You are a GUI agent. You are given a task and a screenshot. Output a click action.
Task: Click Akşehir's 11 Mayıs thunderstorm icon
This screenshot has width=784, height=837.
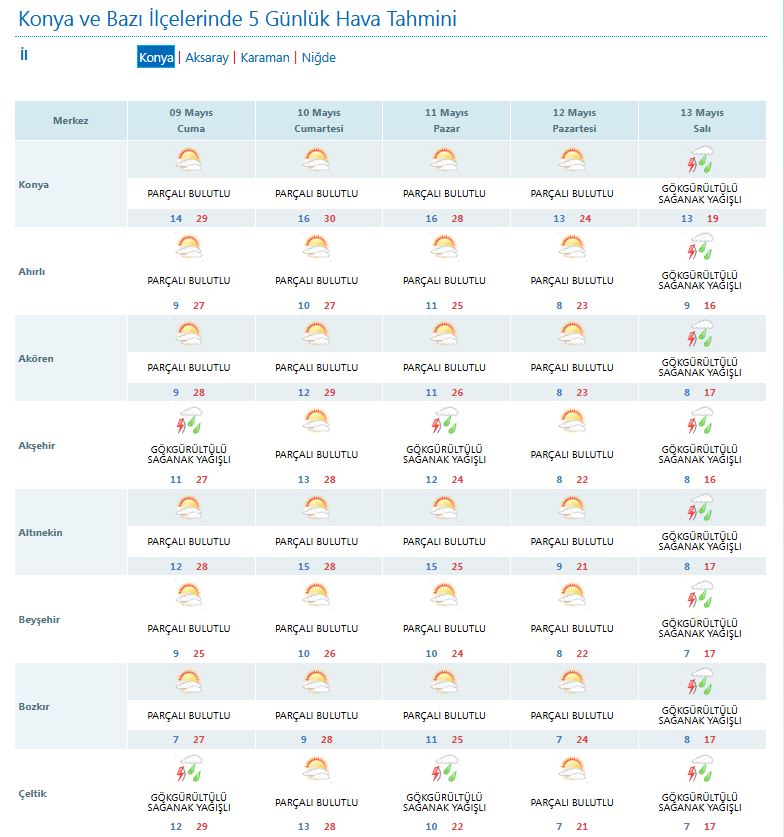coord(445,421)
